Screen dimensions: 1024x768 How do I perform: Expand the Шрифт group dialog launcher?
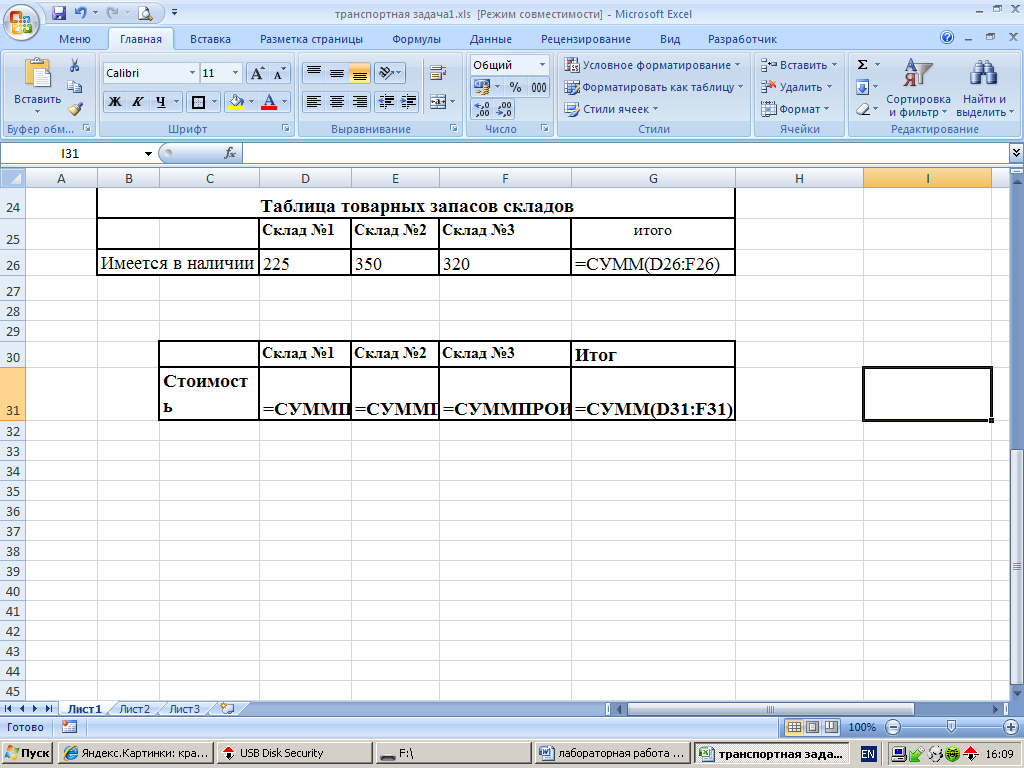(x=285, y=129)
